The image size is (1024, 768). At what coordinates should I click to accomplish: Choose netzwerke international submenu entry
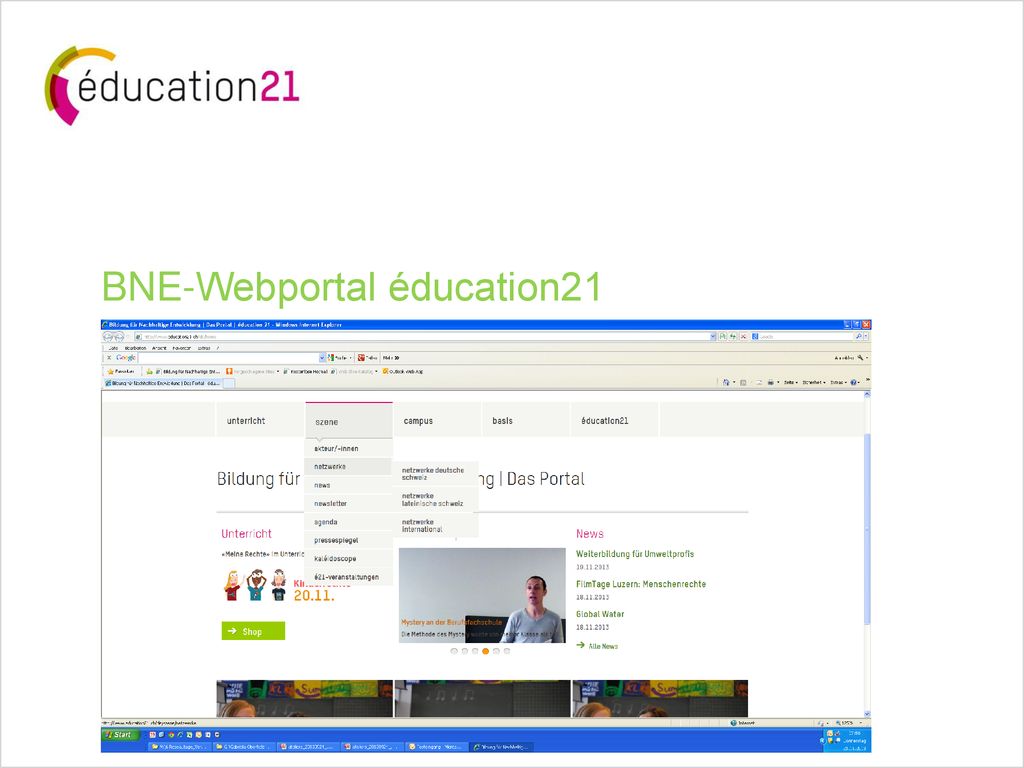(436, 526)
